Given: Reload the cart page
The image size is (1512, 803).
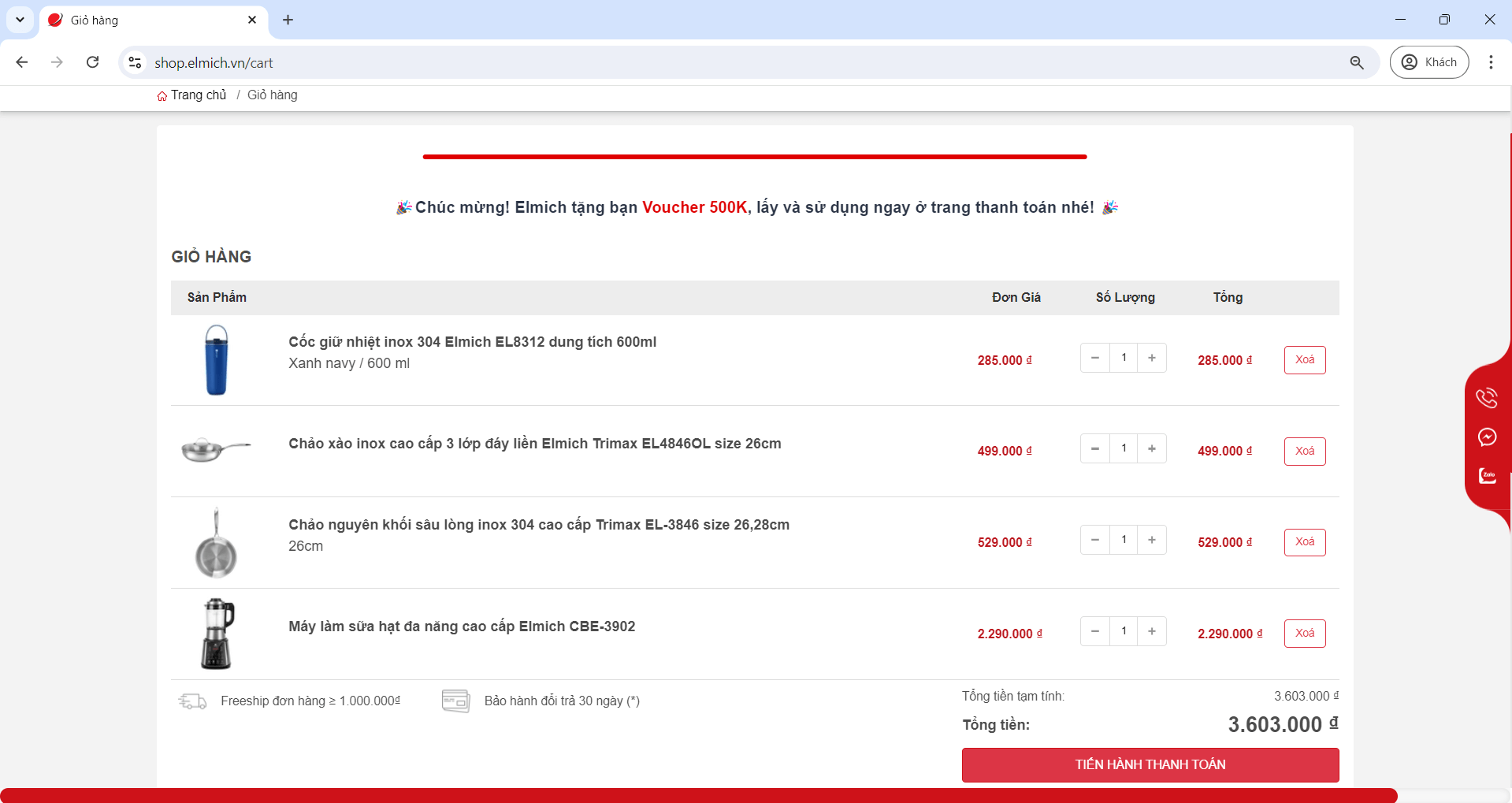Looking at the screenshot, I should pyautogui.click(x=93, y=62).
